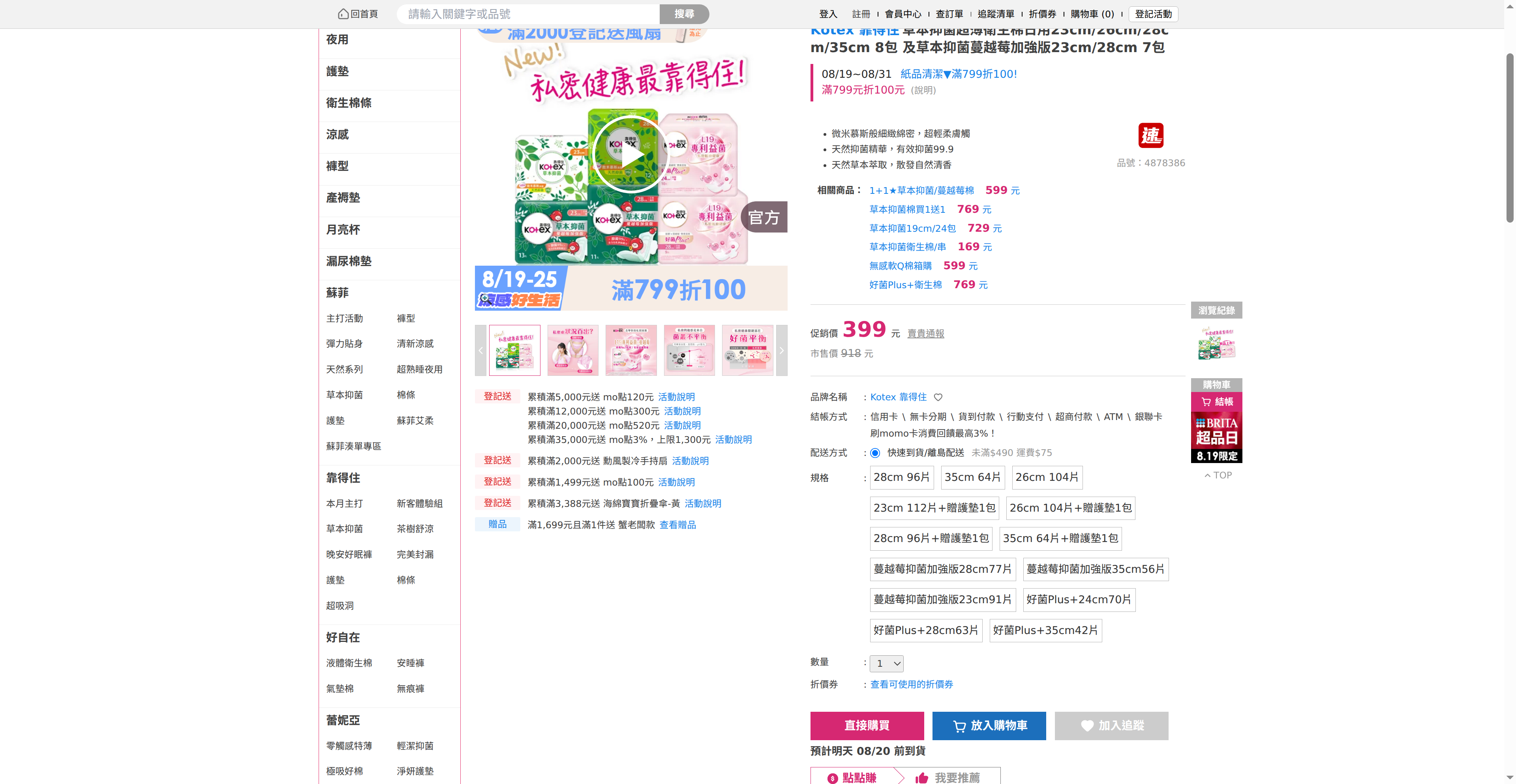Choose 蔓越莓抑菌加強版28cm77片 option

(x=943, y=569)
